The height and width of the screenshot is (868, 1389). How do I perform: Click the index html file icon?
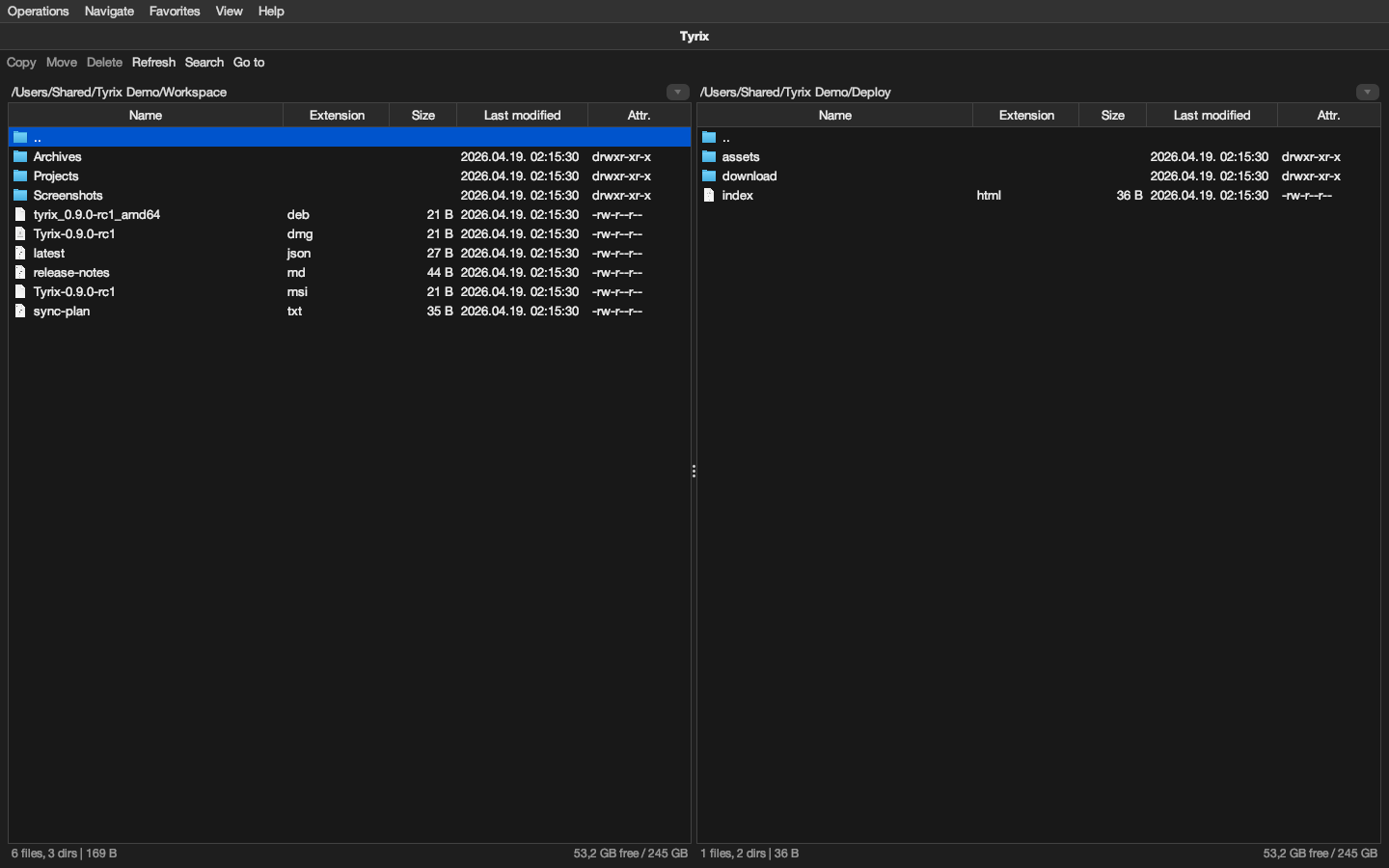point(710,195)
